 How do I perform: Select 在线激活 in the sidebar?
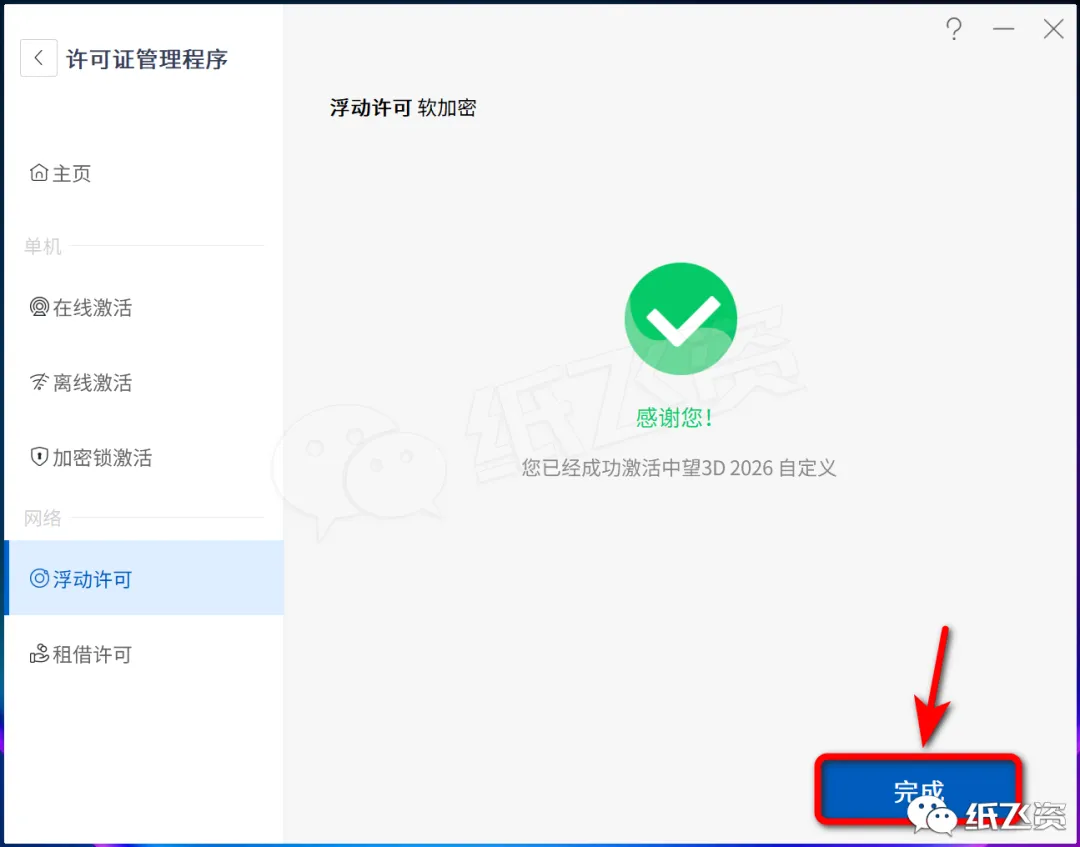(143, 307)
